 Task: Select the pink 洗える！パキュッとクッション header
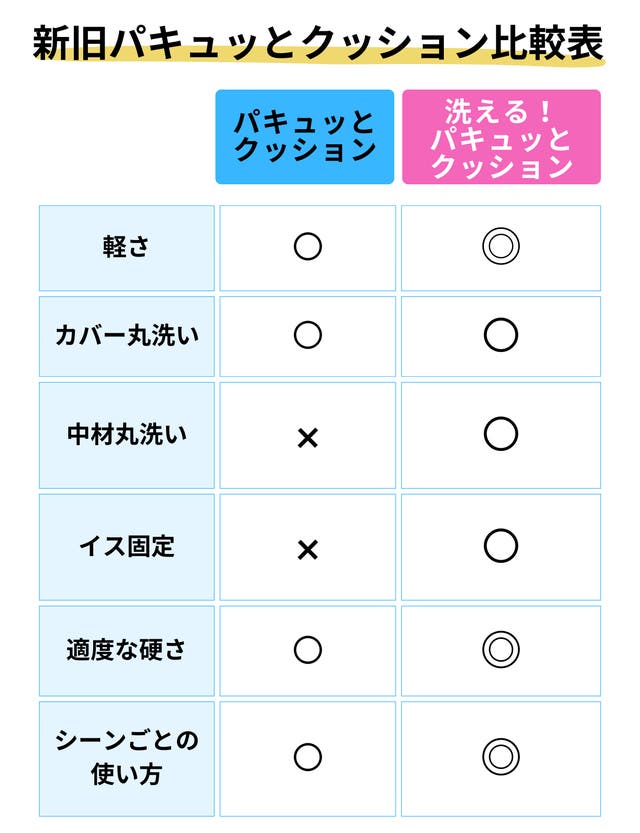coord(501,137)
